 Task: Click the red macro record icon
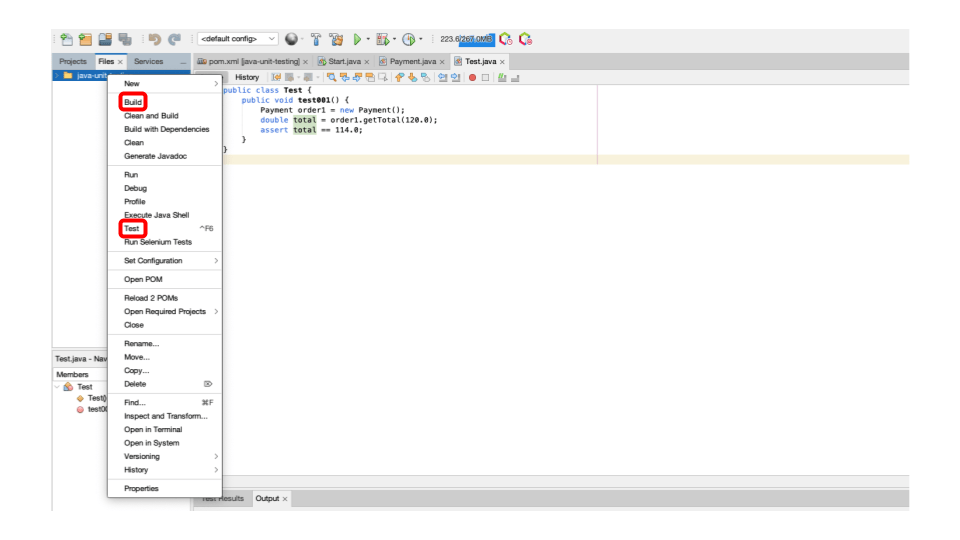tap(471, 77)
